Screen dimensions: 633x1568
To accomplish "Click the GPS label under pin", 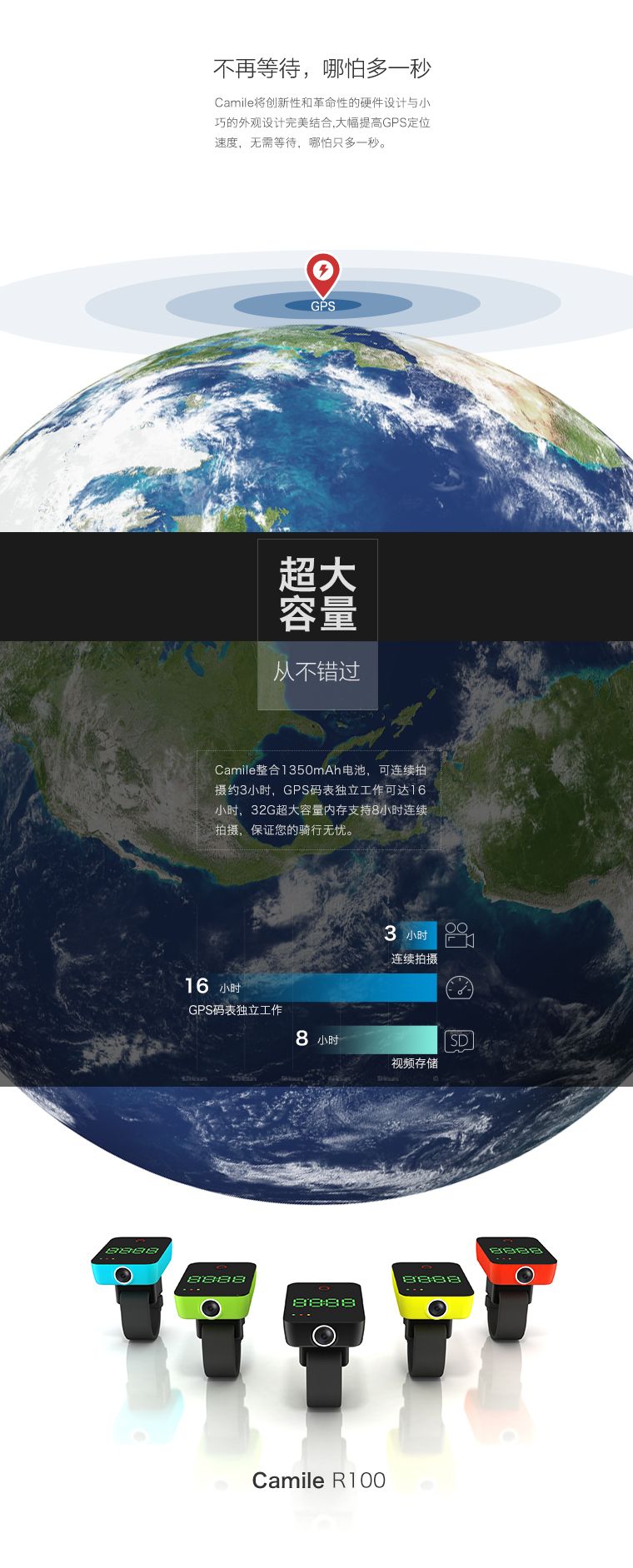I will tap(323, 306).
